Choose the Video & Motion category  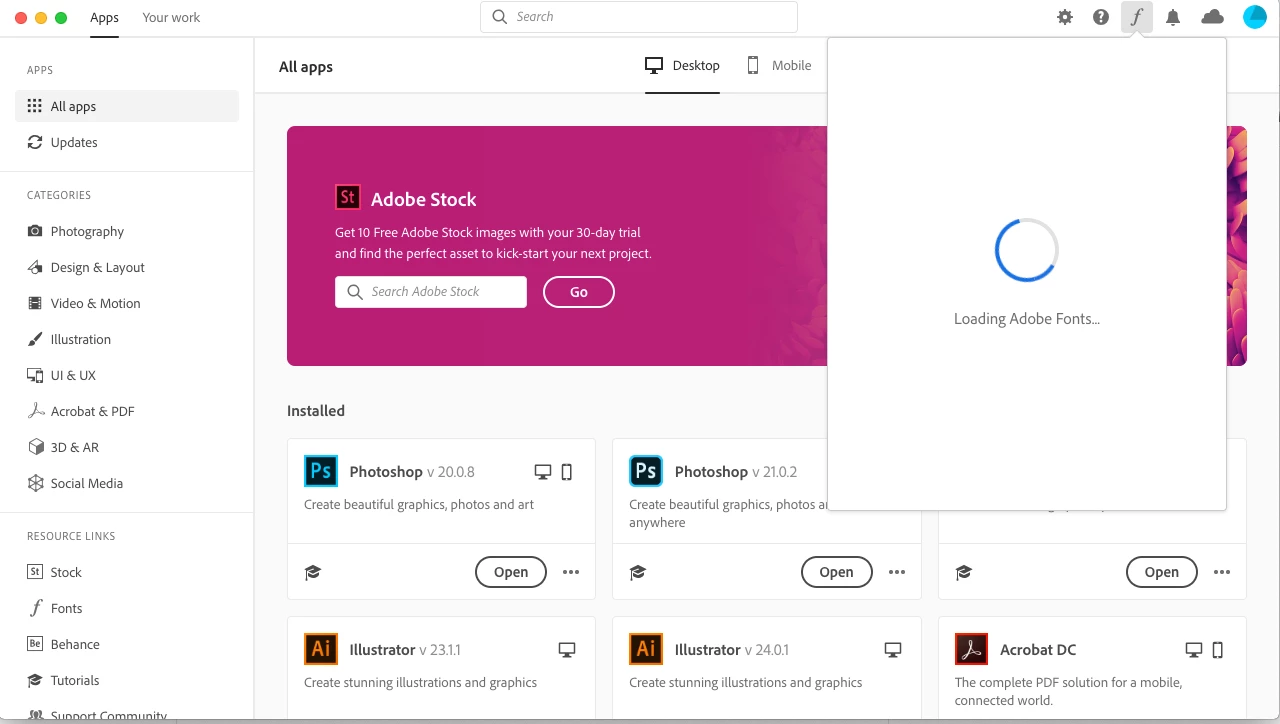127,303
